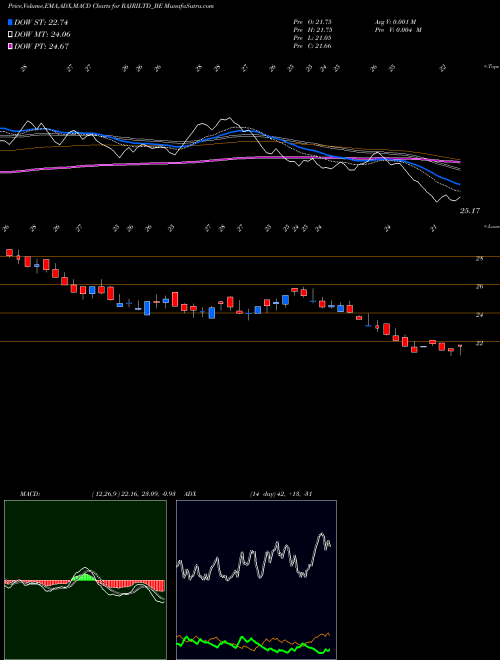500x660 pixels.
Task: Click the ADX (14 day) values text
Action: [281, 494]
